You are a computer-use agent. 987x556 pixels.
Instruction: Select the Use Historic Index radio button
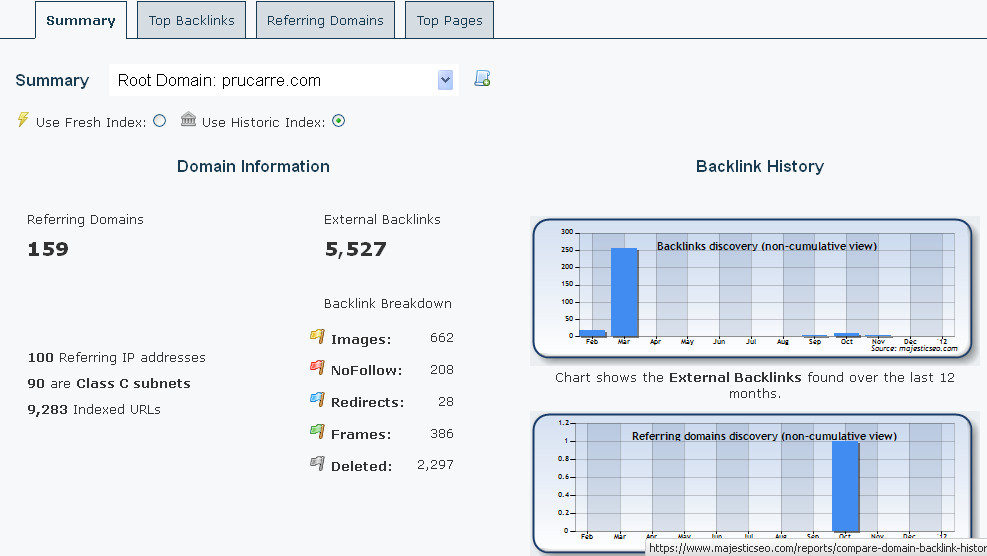[338, 122]
